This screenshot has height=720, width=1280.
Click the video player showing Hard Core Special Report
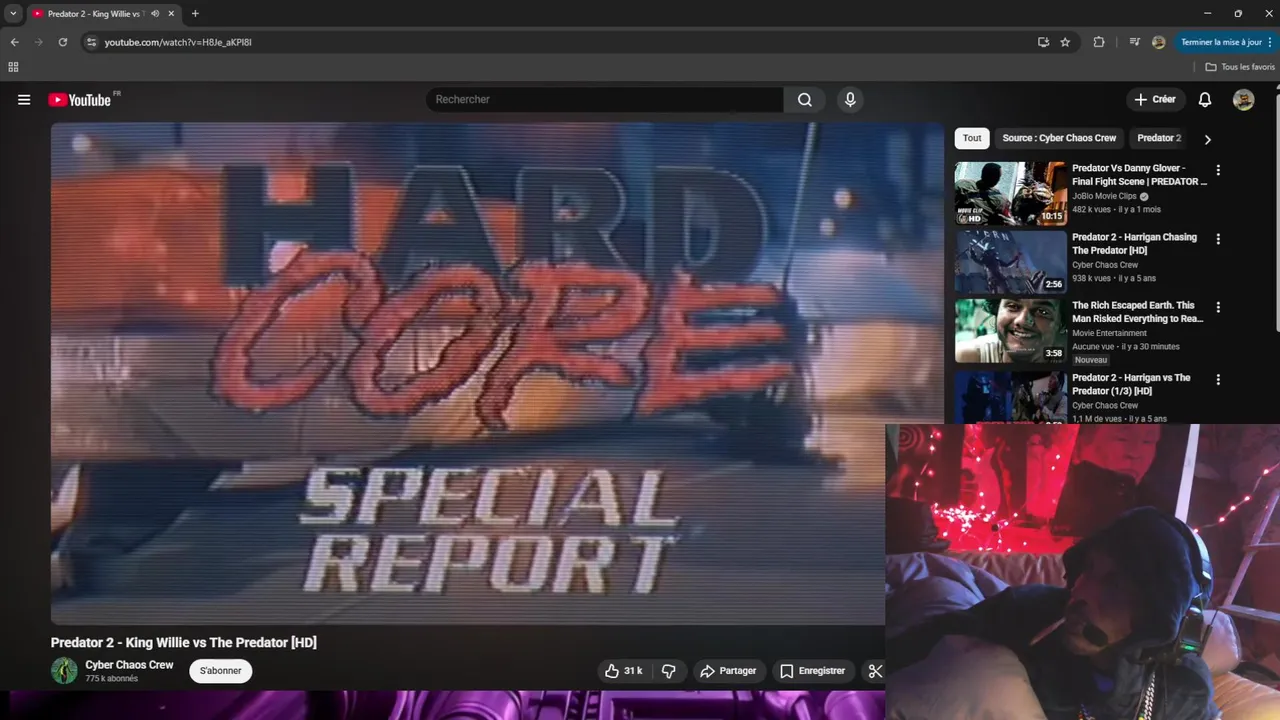click(x=497, y=373)
